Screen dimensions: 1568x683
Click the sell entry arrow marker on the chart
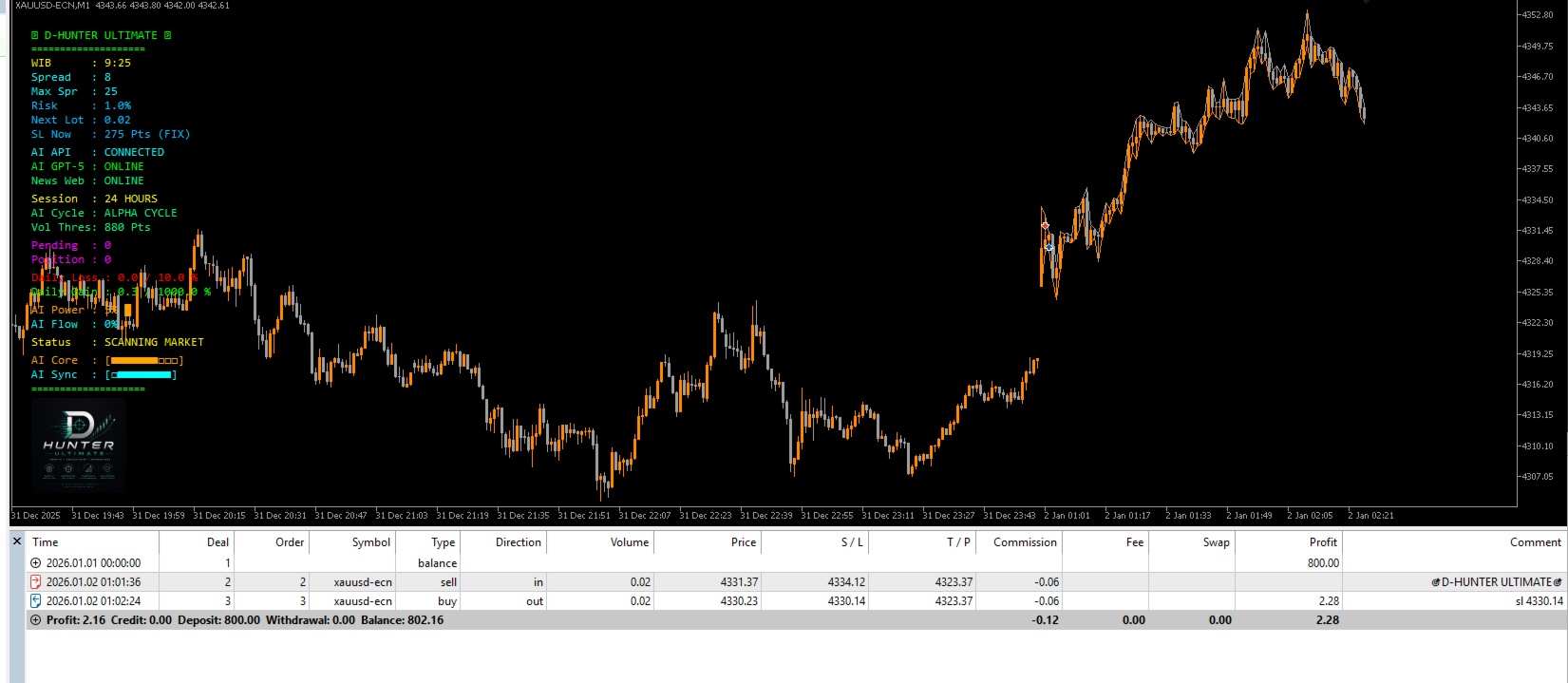point(1045,225)
